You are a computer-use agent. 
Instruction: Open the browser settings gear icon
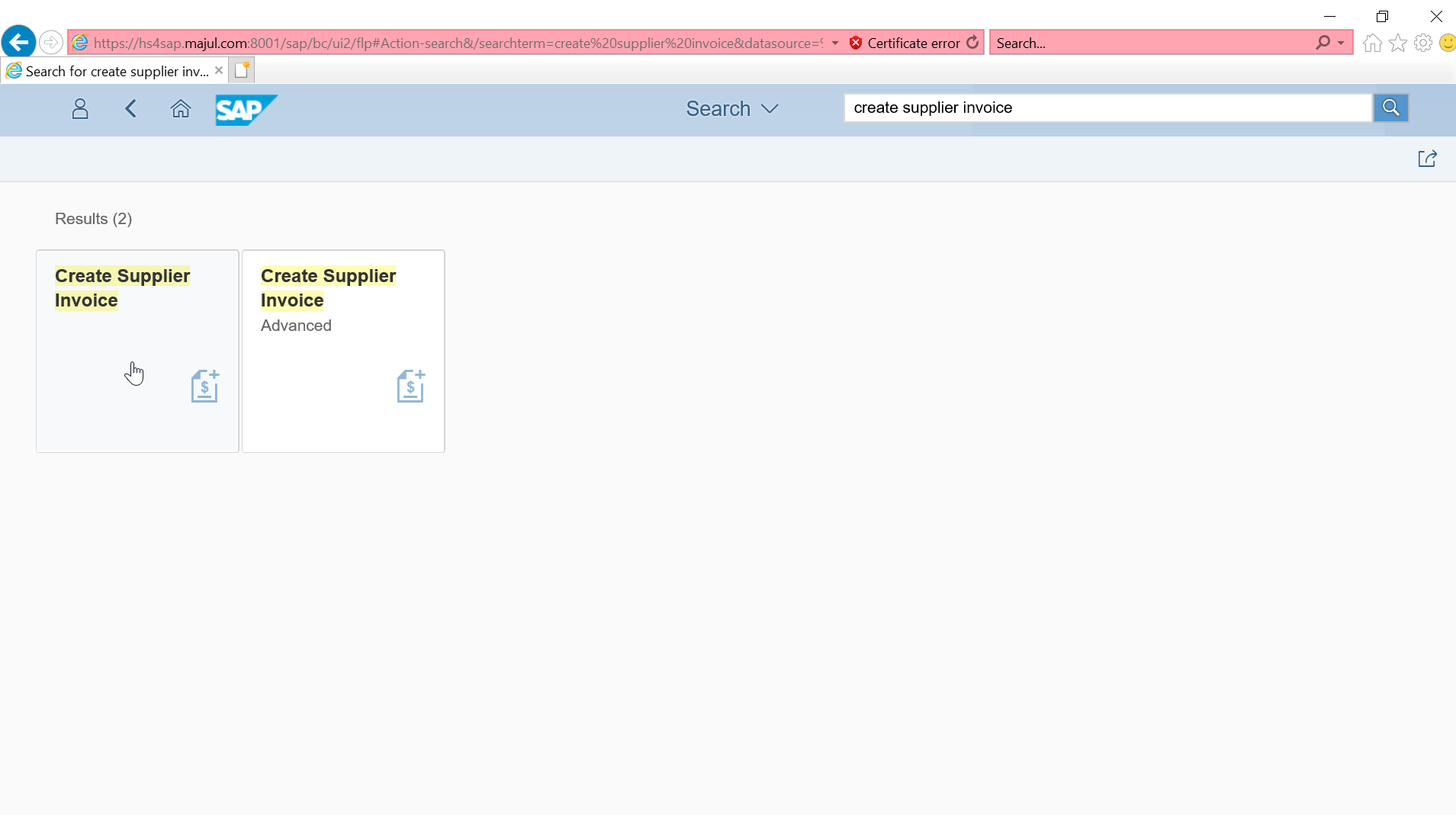(x=1422, y=43)
